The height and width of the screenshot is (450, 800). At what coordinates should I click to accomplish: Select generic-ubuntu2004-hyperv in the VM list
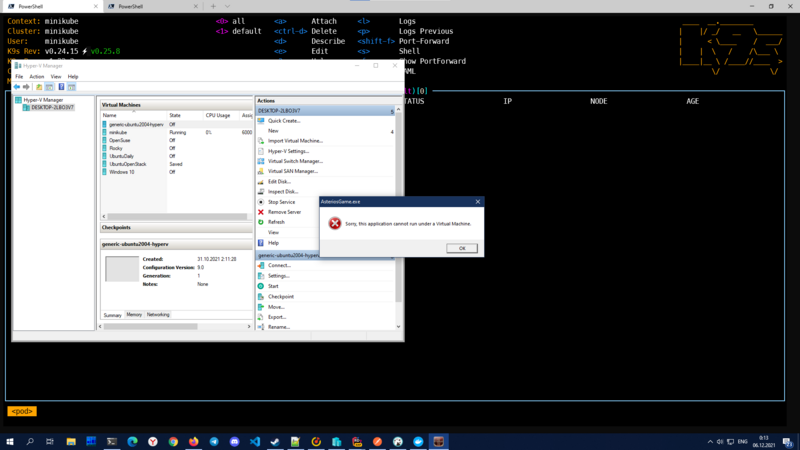177,124
